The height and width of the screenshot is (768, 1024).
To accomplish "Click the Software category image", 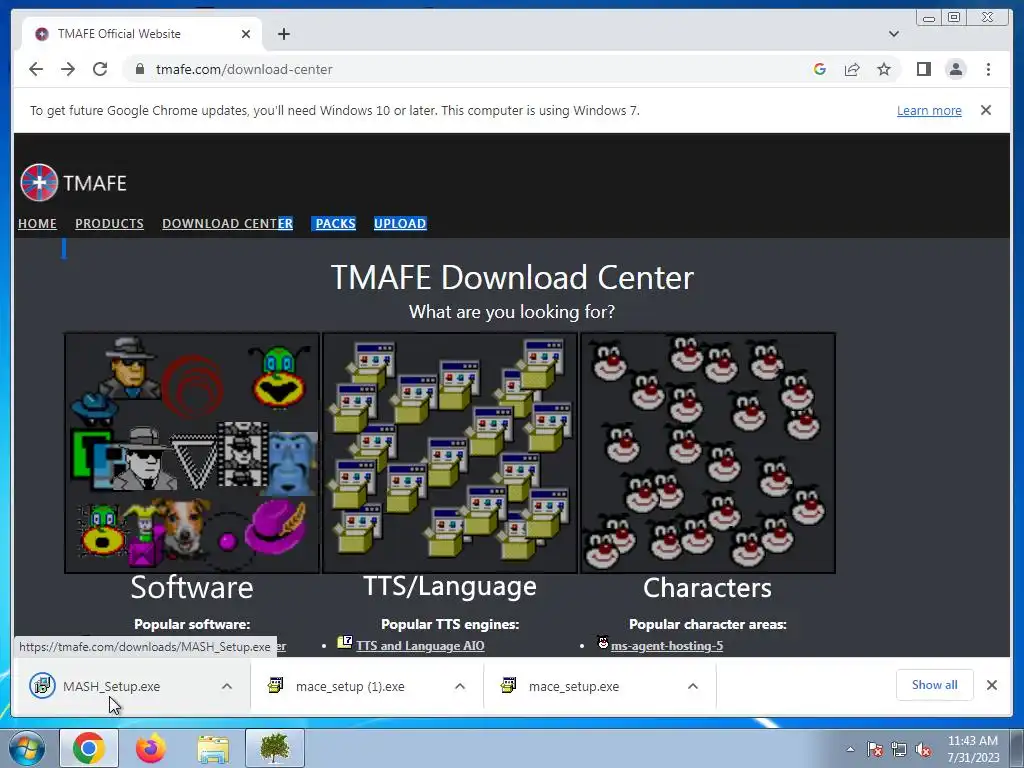I will (192, 453).
